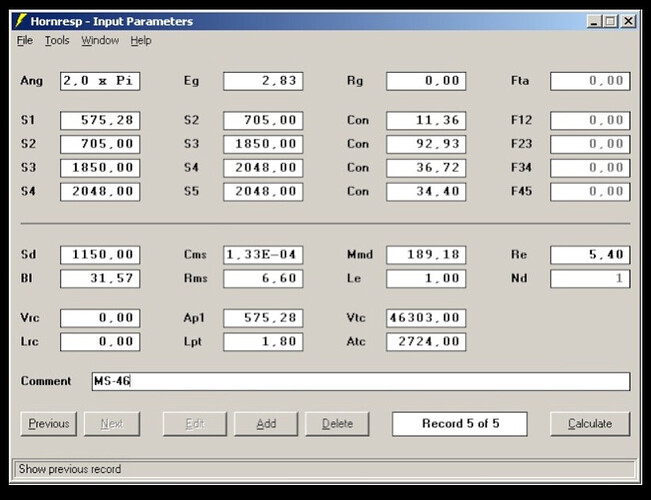Click the Con label beside 34,40

(358, 191)
